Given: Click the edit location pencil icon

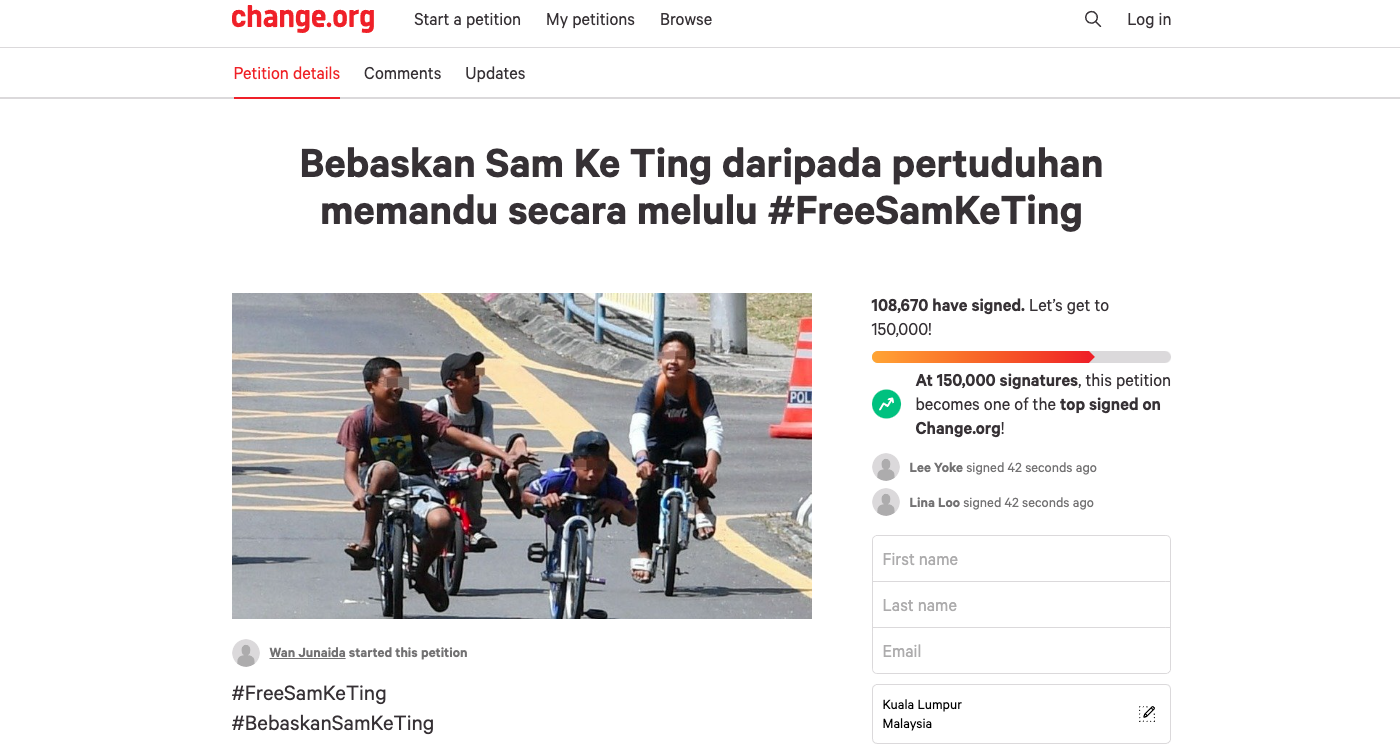Looking at the screenshot, I should point(1147,713).
